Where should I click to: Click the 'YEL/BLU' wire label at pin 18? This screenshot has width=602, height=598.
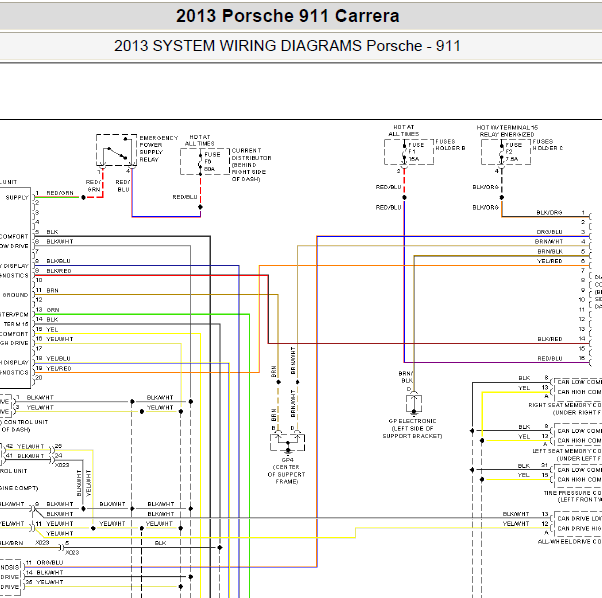(x=58, y=358)
